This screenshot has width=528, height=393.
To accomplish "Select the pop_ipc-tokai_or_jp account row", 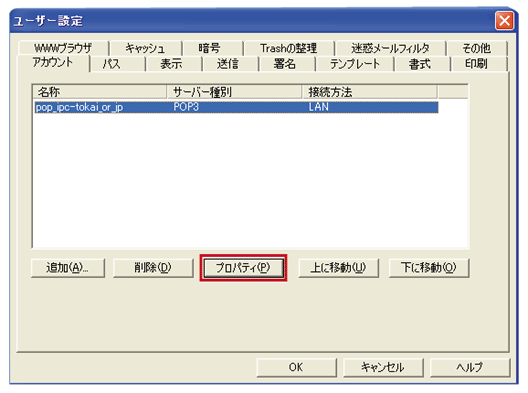I will click(x=236, y=107).
